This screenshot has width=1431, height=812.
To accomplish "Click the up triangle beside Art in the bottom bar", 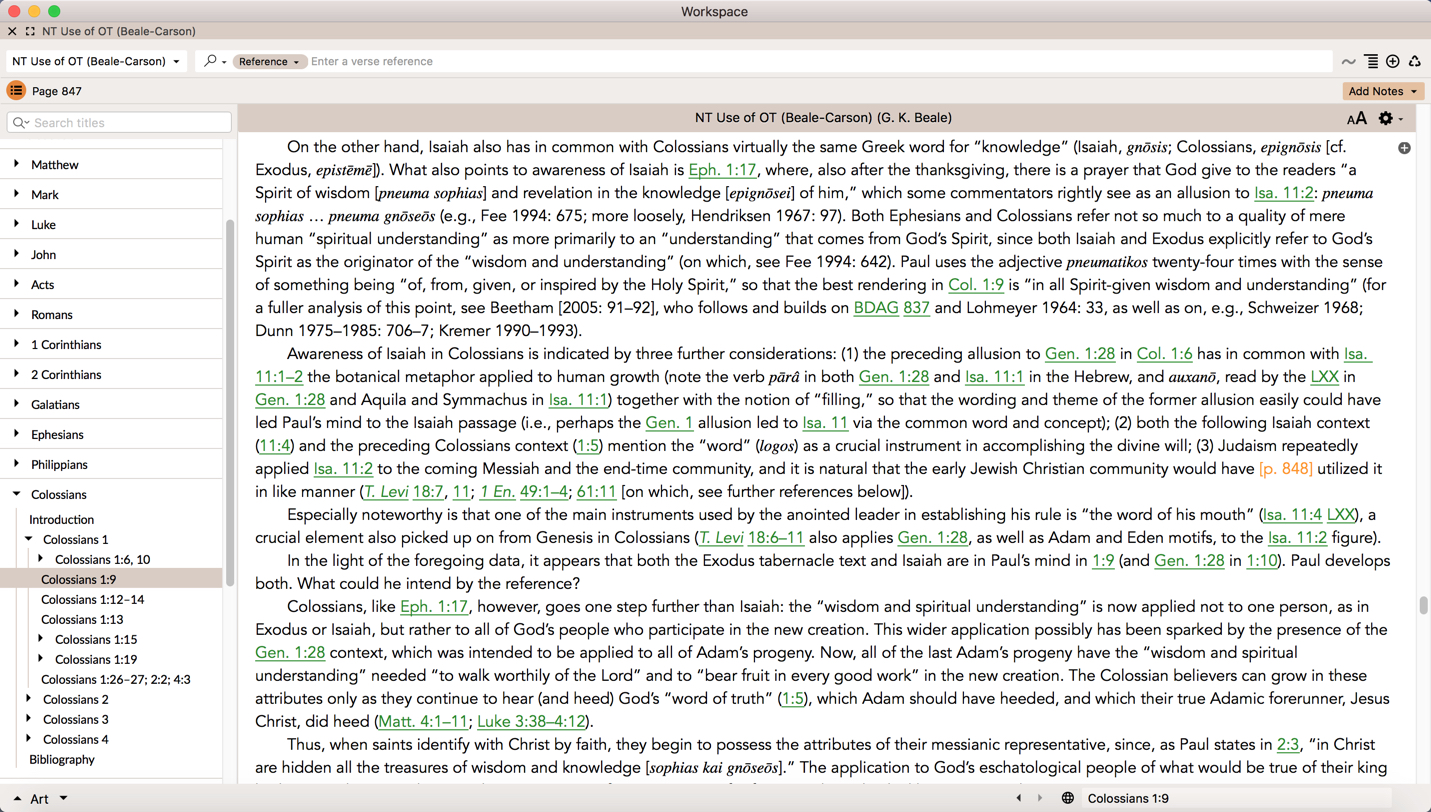I will click(16, 799).
